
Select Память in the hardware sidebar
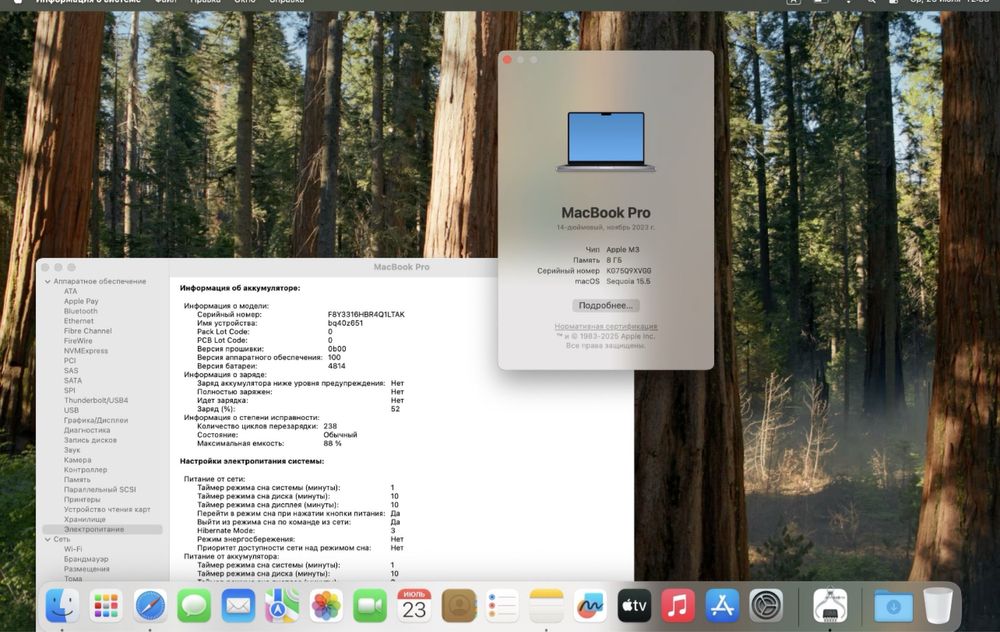click(77, 480)
